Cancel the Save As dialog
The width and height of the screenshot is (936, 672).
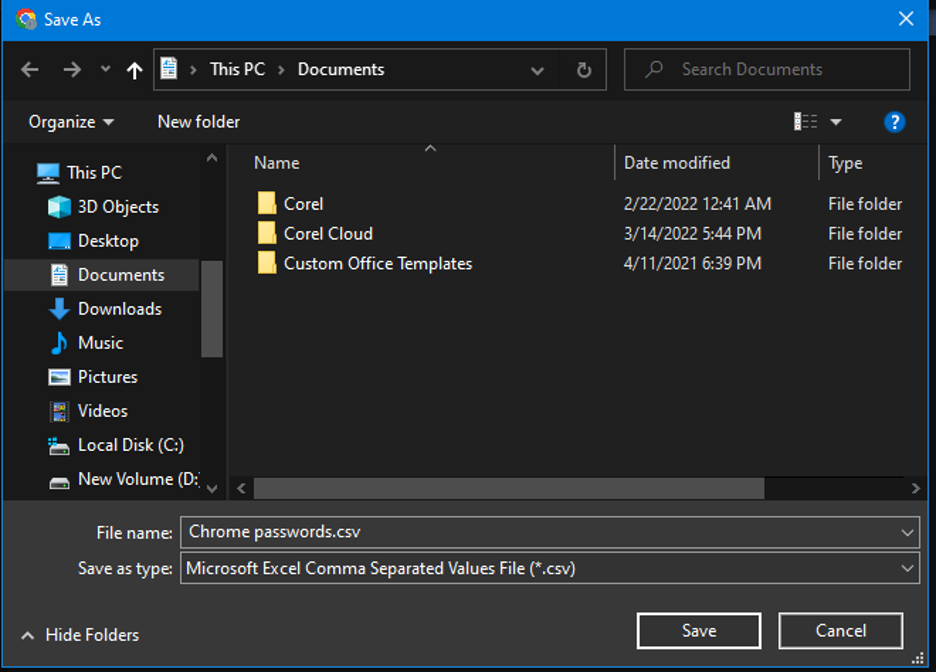(x=840, y=631)
